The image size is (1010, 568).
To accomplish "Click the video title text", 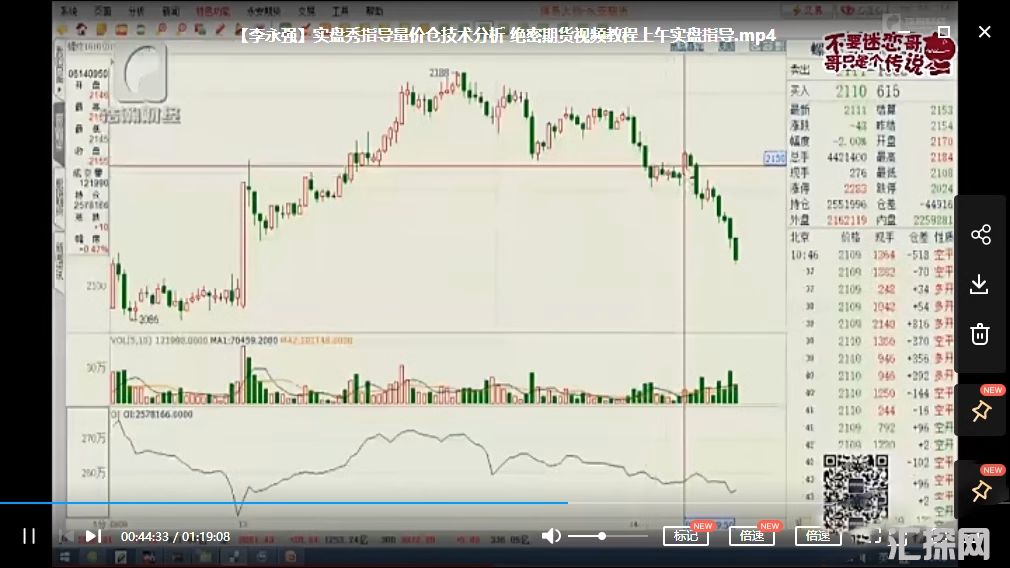I will (x=507, y=36).
